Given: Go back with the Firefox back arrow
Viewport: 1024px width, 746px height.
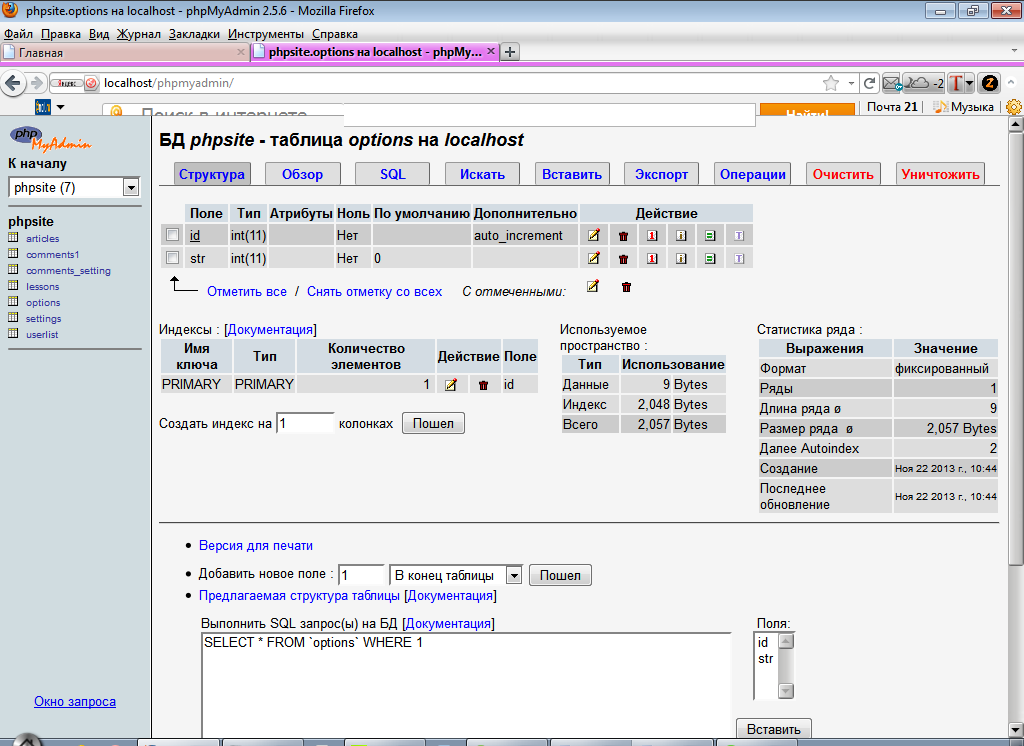Looking at the screenshot, I should [13, 83].
